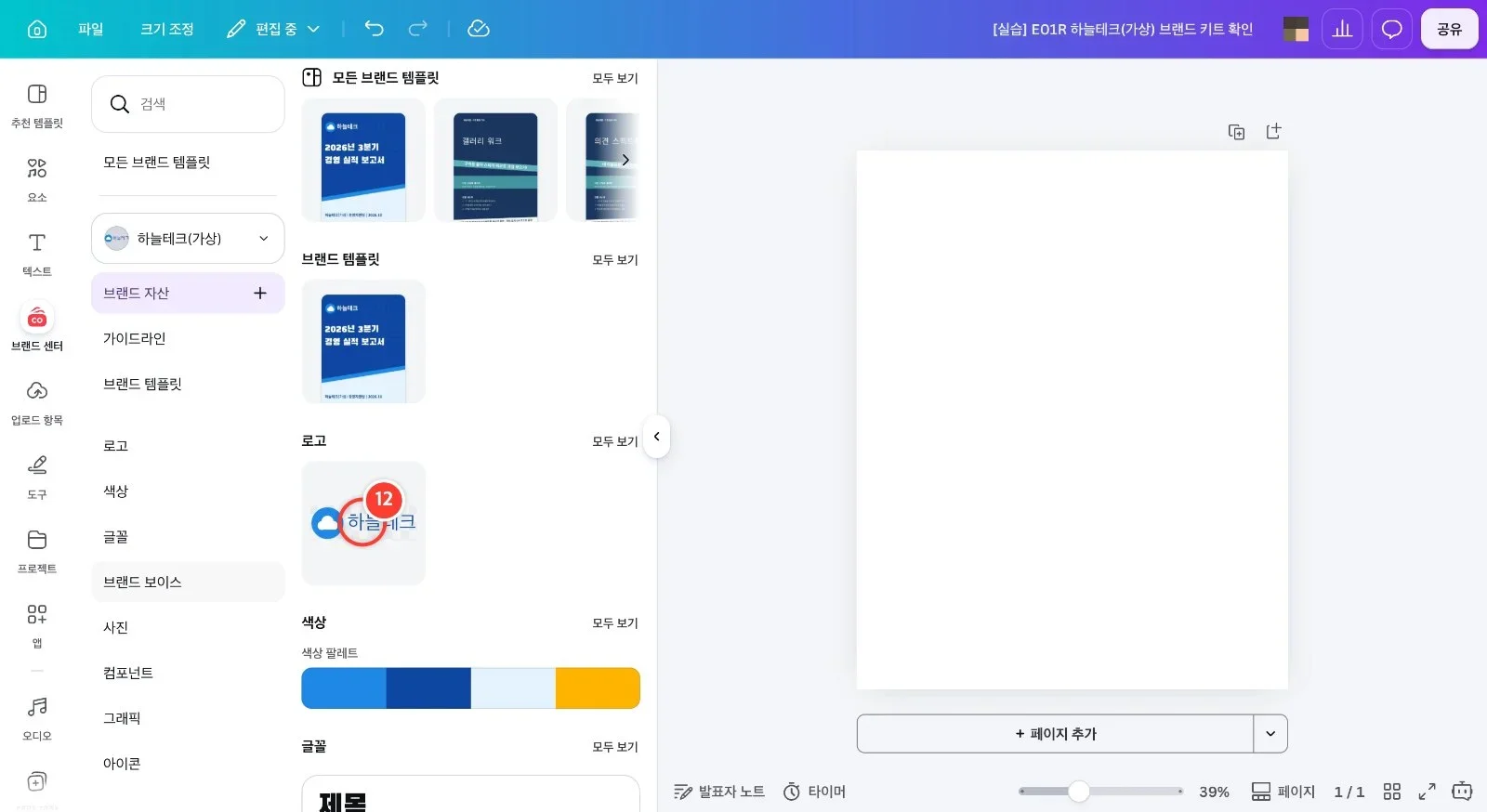Redo the last action

click(418, 29)
